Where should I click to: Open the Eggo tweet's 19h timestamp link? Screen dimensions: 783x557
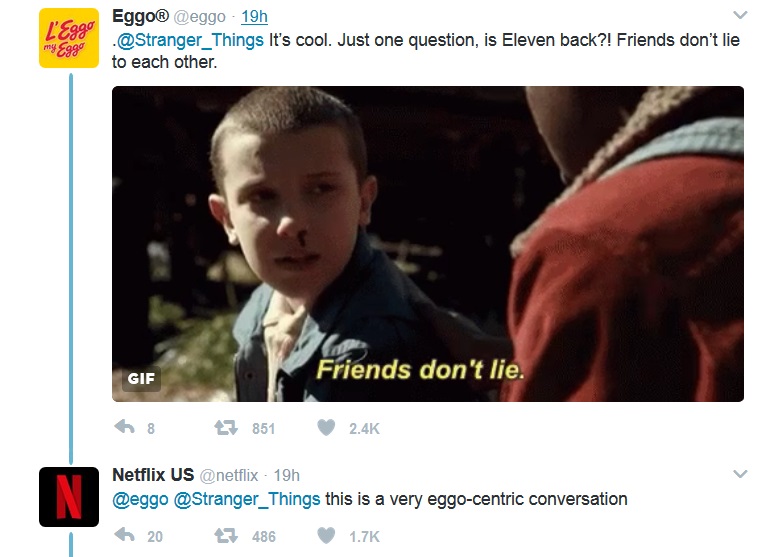[x=255, y=16]
